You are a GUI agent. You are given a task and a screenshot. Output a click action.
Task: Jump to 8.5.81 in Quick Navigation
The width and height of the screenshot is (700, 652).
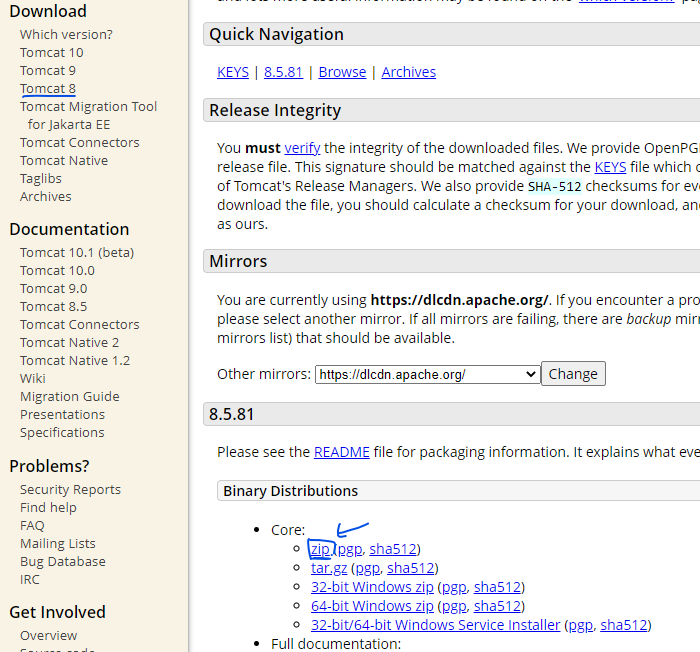click(283, 72)
